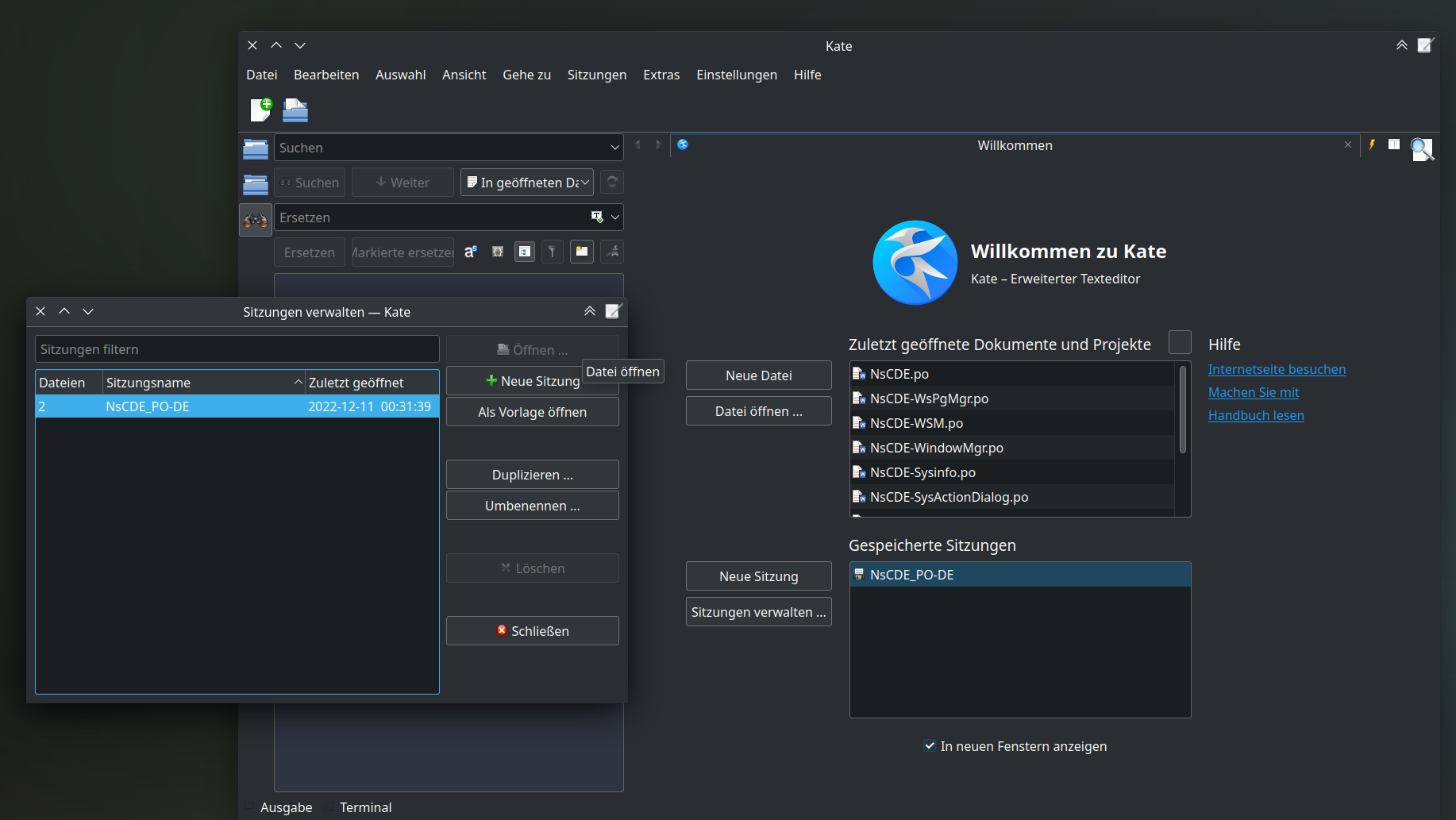
Task: Click the 'Neue Datei' button on the welcome page
Action: tap(759, 375)
